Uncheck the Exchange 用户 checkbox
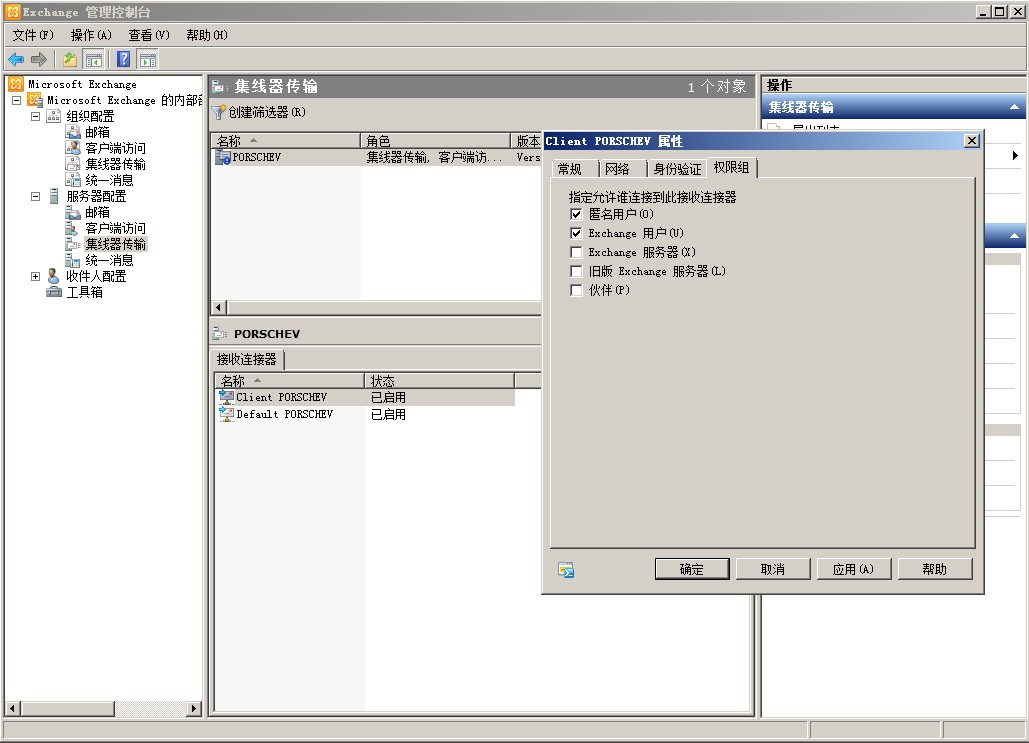 576,233
